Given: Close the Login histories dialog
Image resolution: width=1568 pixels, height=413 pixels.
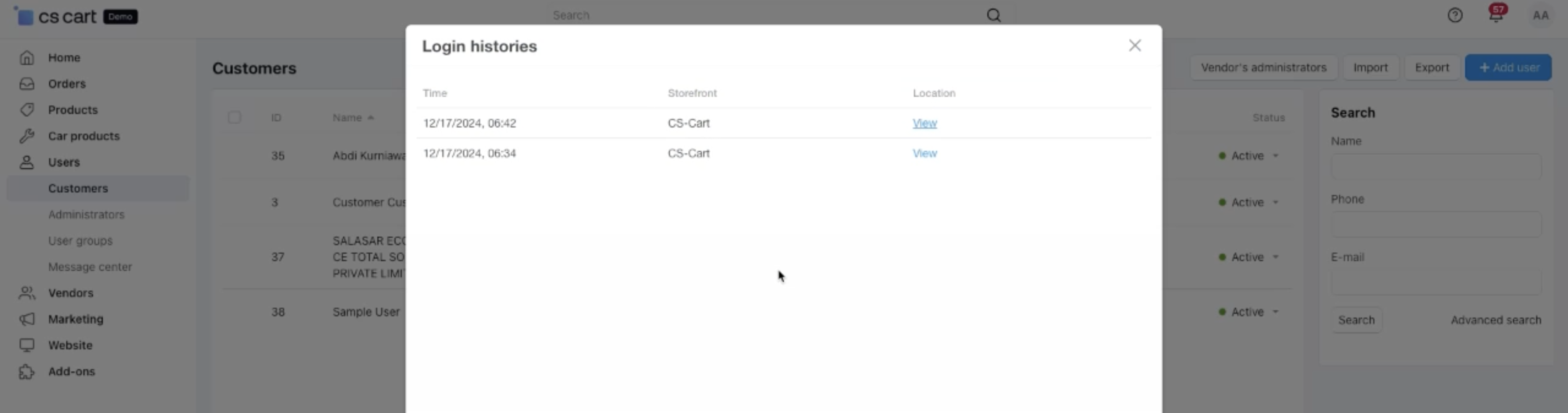Looking at the screenshot, I should [x=1134, y=46].
